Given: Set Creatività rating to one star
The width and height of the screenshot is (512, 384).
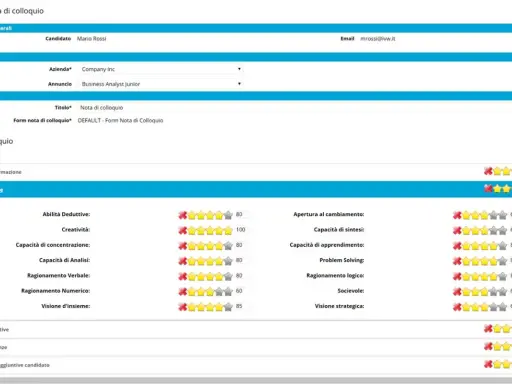Looking at the screenshot, I should (192, 230).
